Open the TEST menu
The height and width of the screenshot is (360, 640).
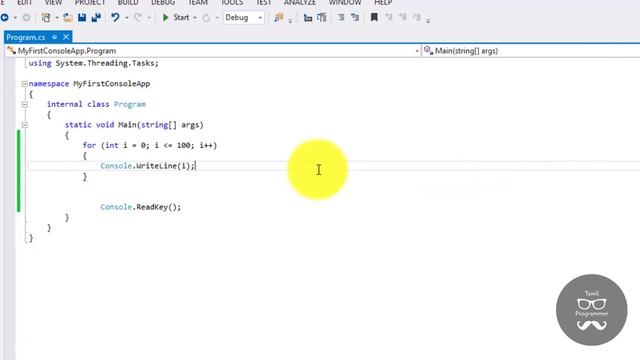click(x=264, y=2)
